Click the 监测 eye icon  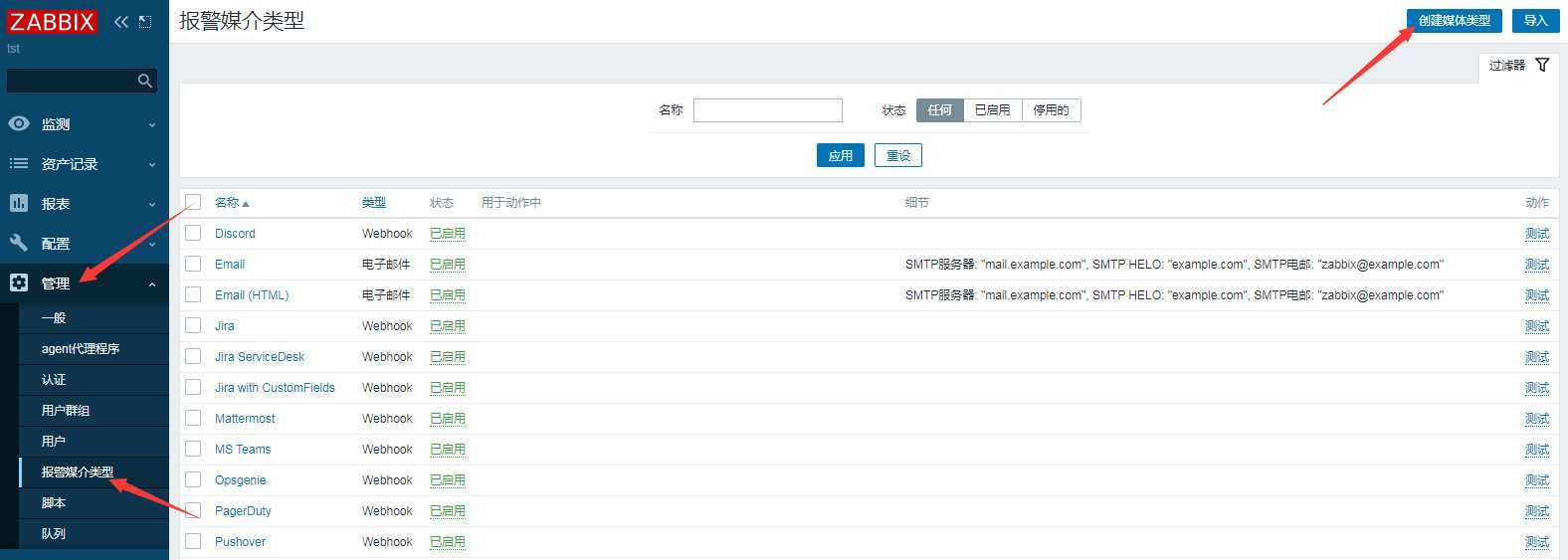point(19,123)
